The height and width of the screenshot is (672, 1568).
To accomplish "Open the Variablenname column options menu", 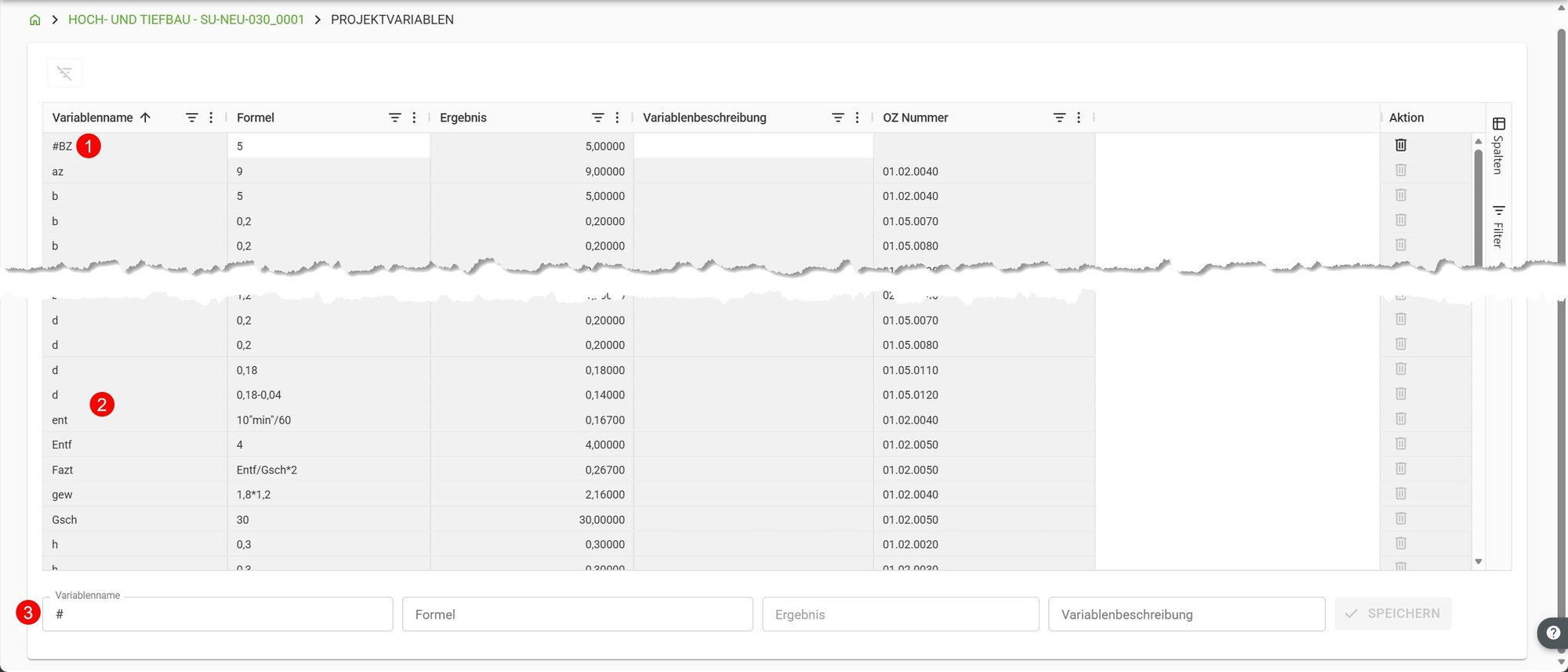I will click(211, 118).
